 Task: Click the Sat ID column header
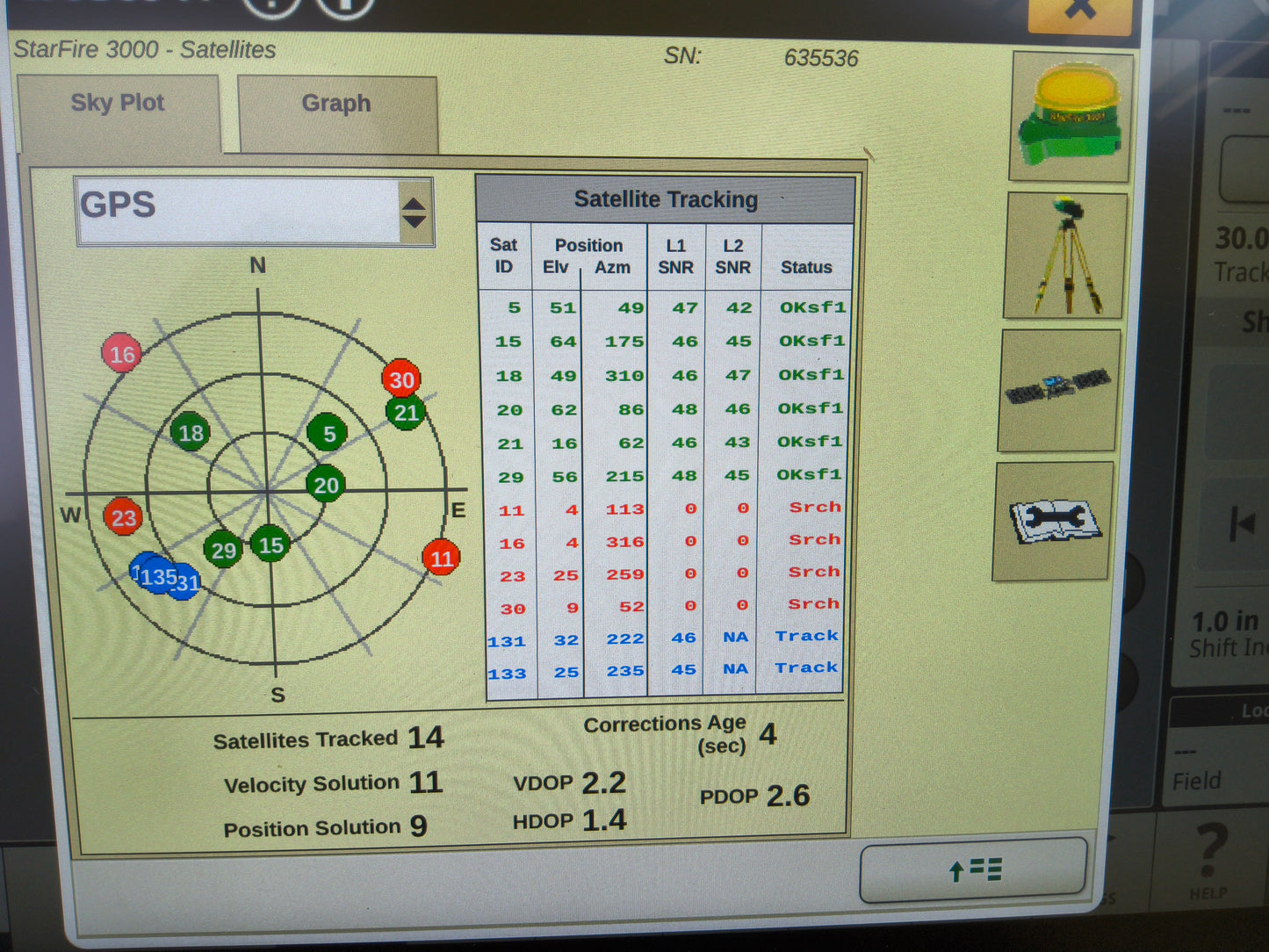coord(504,256)
